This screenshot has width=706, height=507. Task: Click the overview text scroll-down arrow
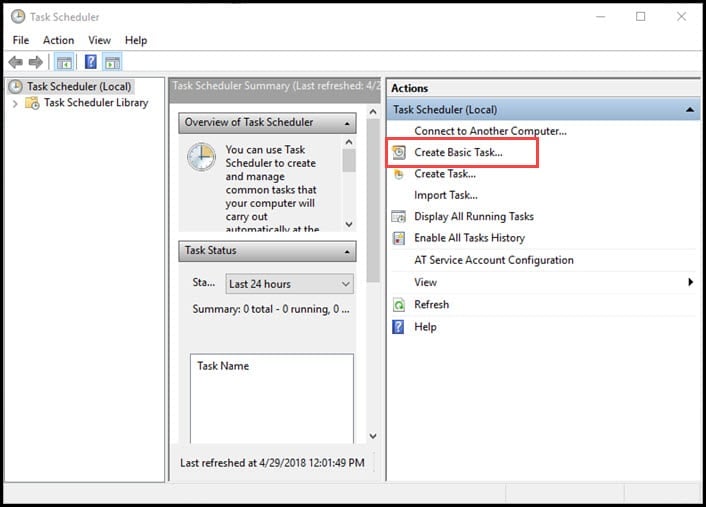coord(348,225)
